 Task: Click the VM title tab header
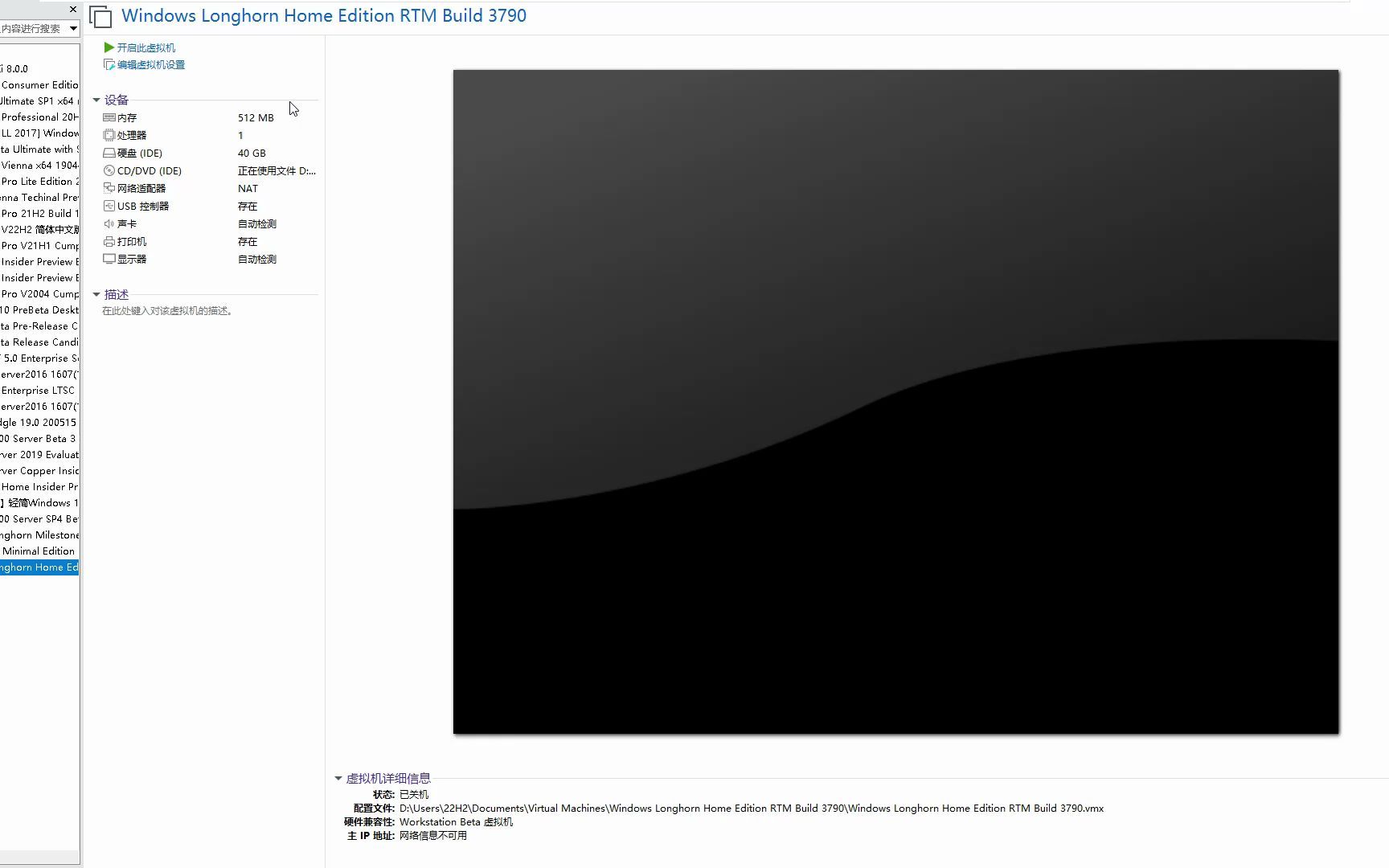[324, 16]
